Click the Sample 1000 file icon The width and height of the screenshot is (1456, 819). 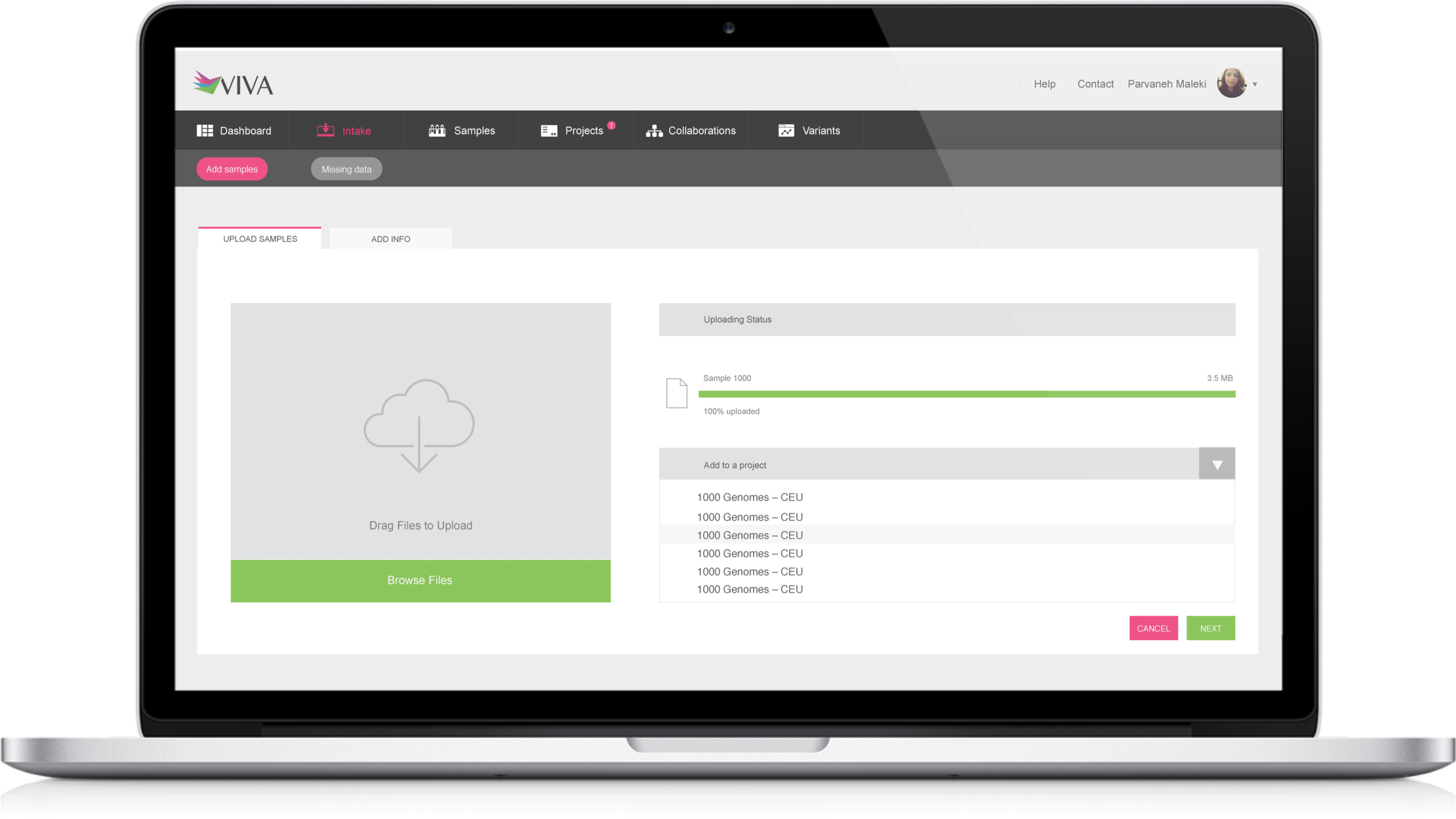[x=676, y=393]
